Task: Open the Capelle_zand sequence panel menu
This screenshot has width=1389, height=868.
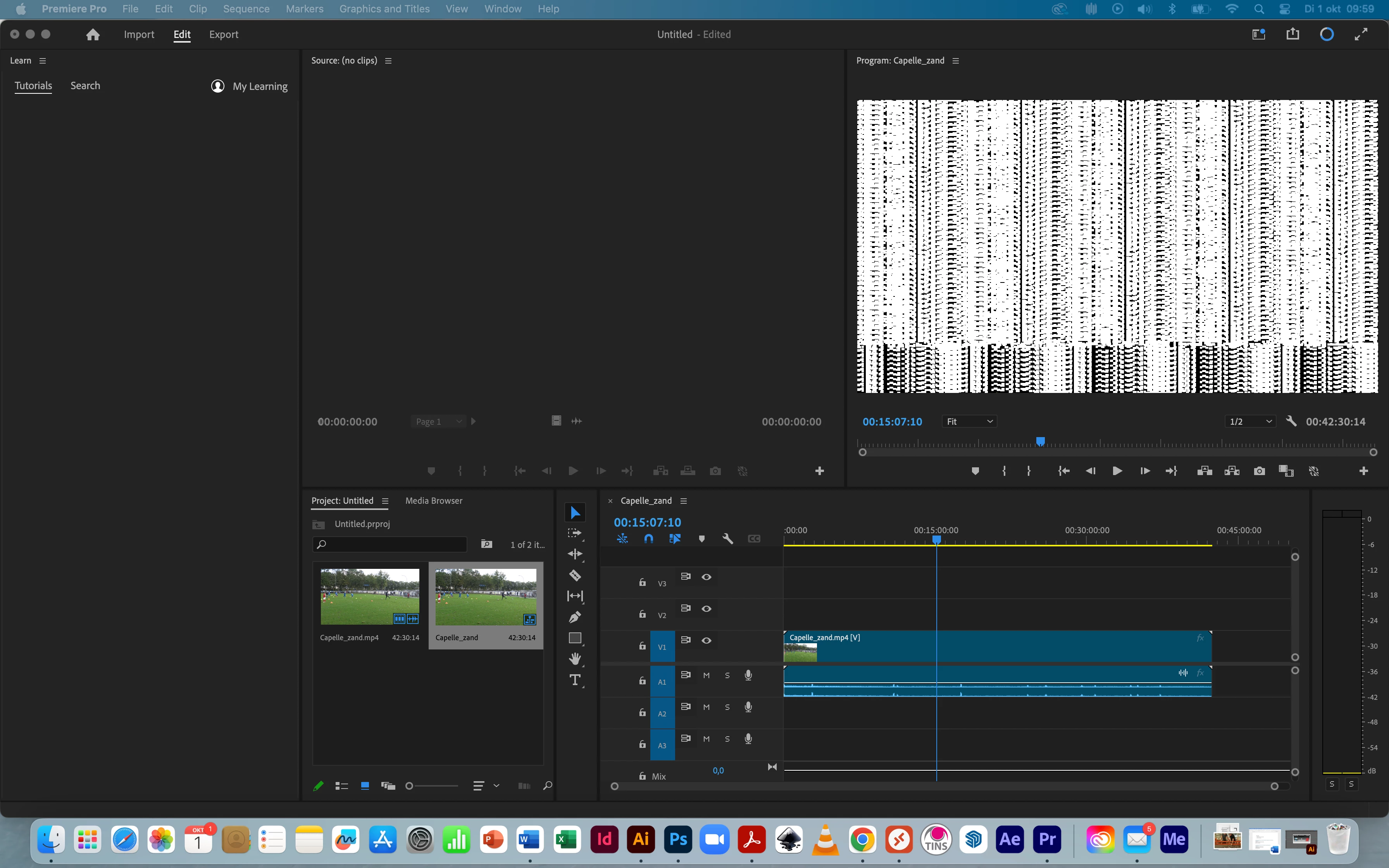Action: [x=684, y=501]
